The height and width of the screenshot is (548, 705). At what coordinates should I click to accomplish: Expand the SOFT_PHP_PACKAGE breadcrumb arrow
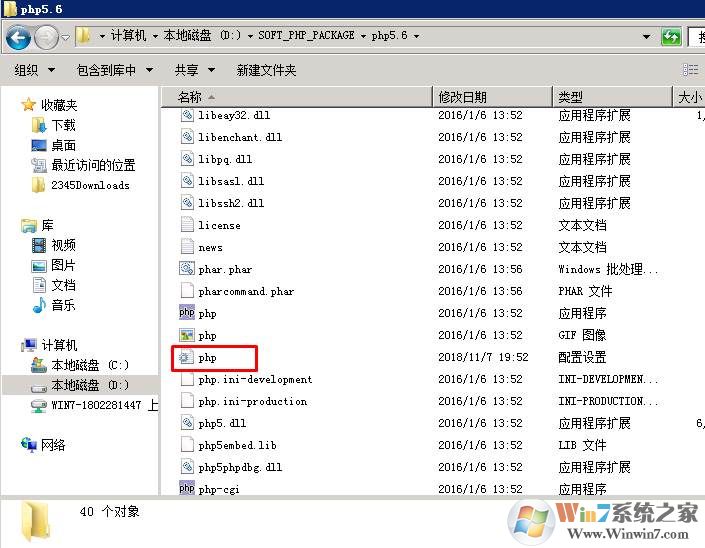363,36
